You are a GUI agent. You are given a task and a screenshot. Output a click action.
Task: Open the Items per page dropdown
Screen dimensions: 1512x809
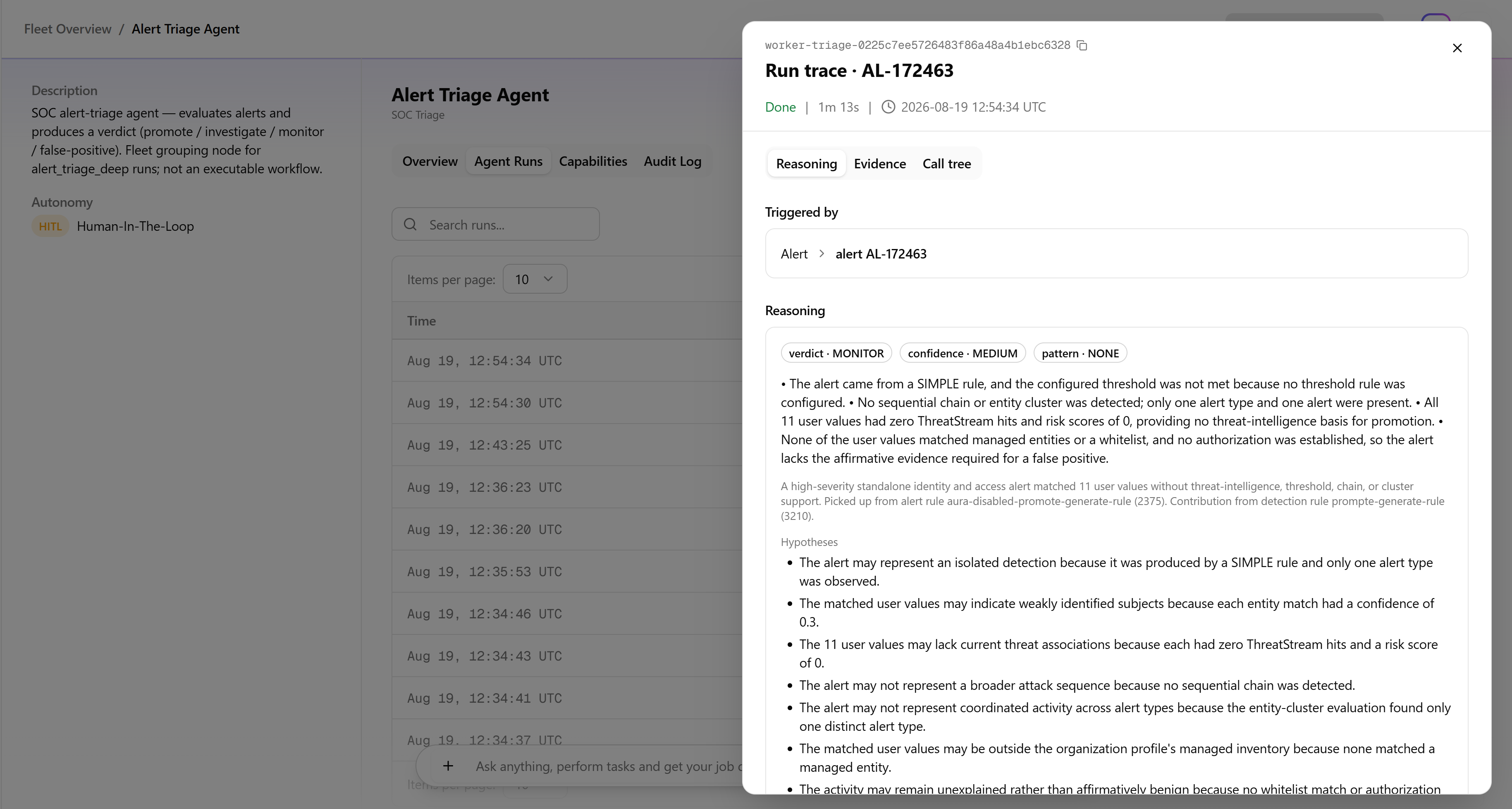point(535,279)
